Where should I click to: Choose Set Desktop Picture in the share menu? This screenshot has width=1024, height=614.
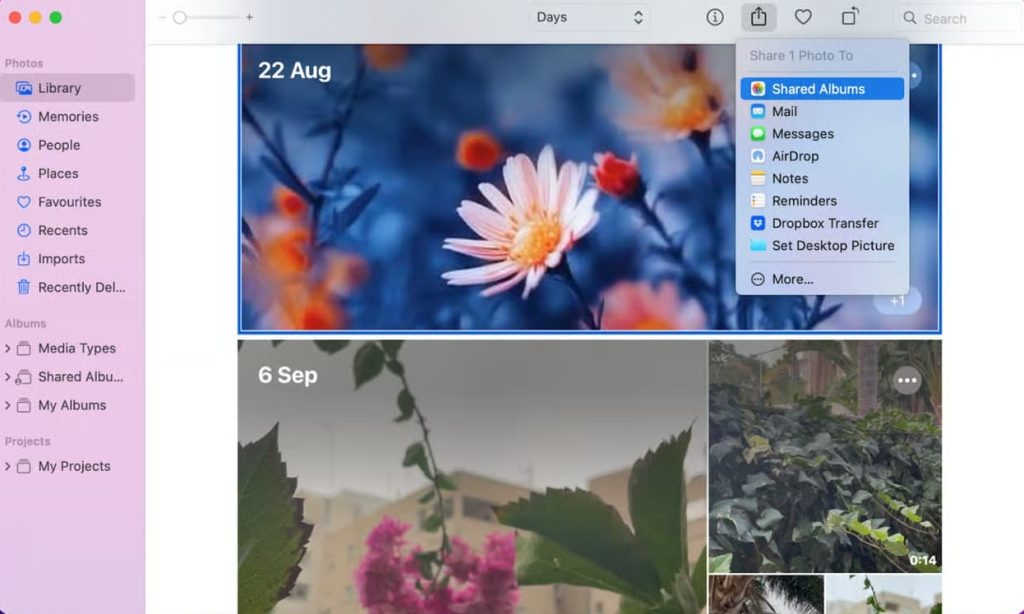point(822,246)
